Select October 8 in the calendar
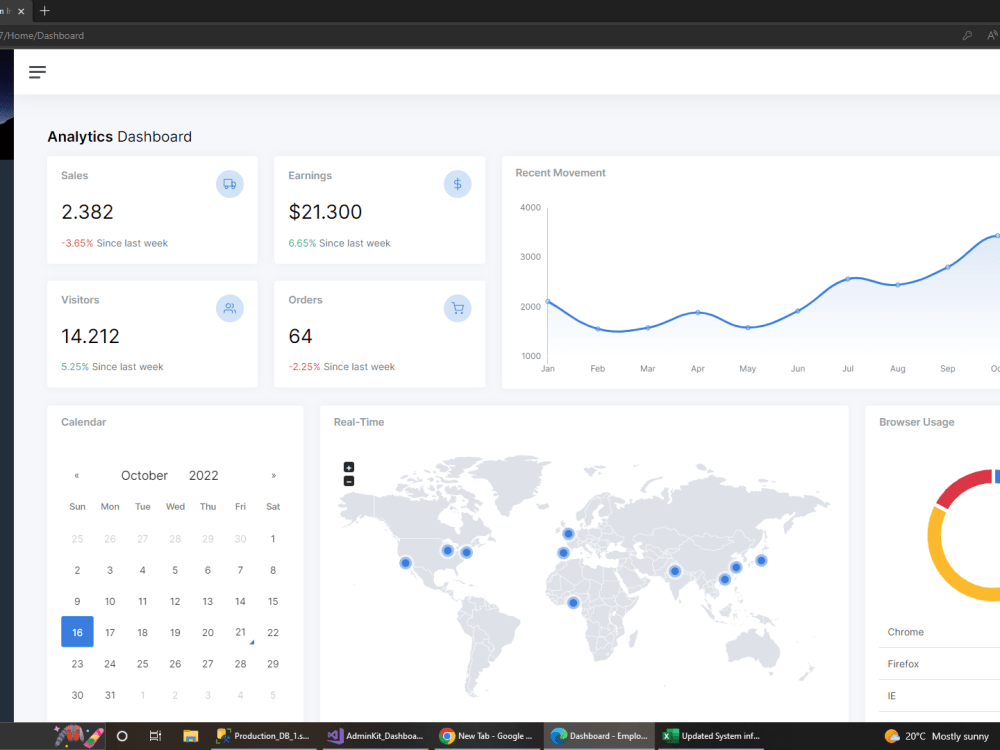 pyautogui.click(x=273, y=570)
